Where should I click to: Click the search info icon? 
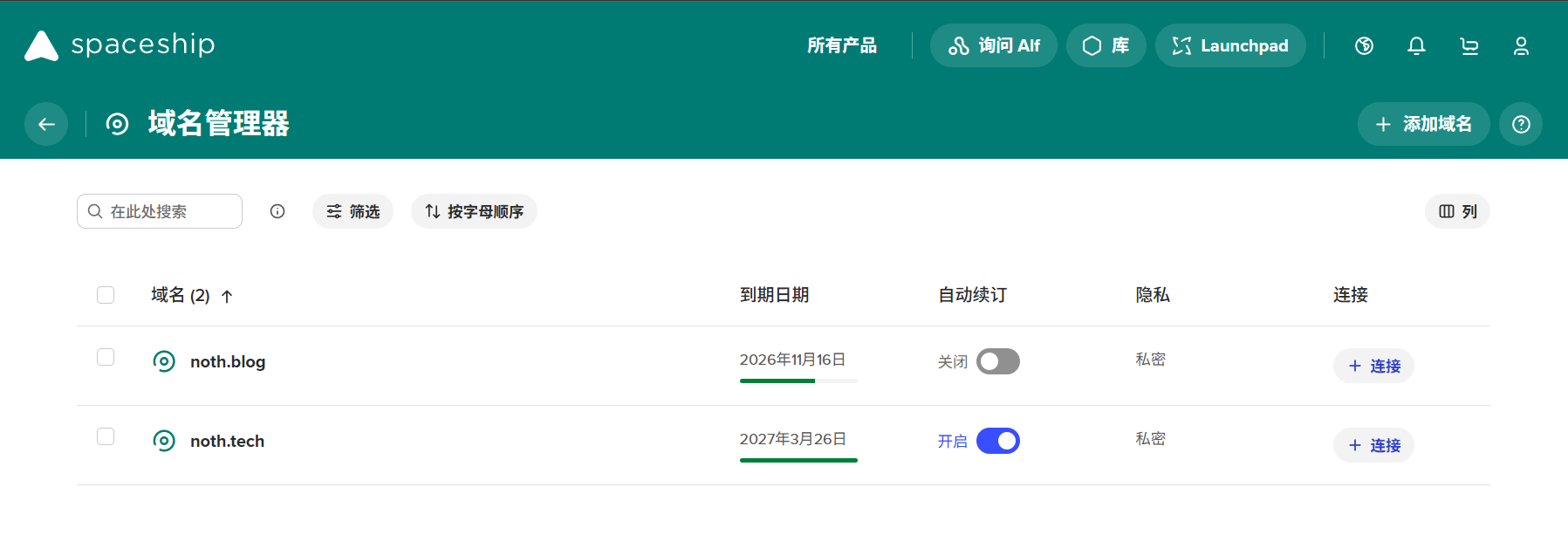click(x=277, y=211)
